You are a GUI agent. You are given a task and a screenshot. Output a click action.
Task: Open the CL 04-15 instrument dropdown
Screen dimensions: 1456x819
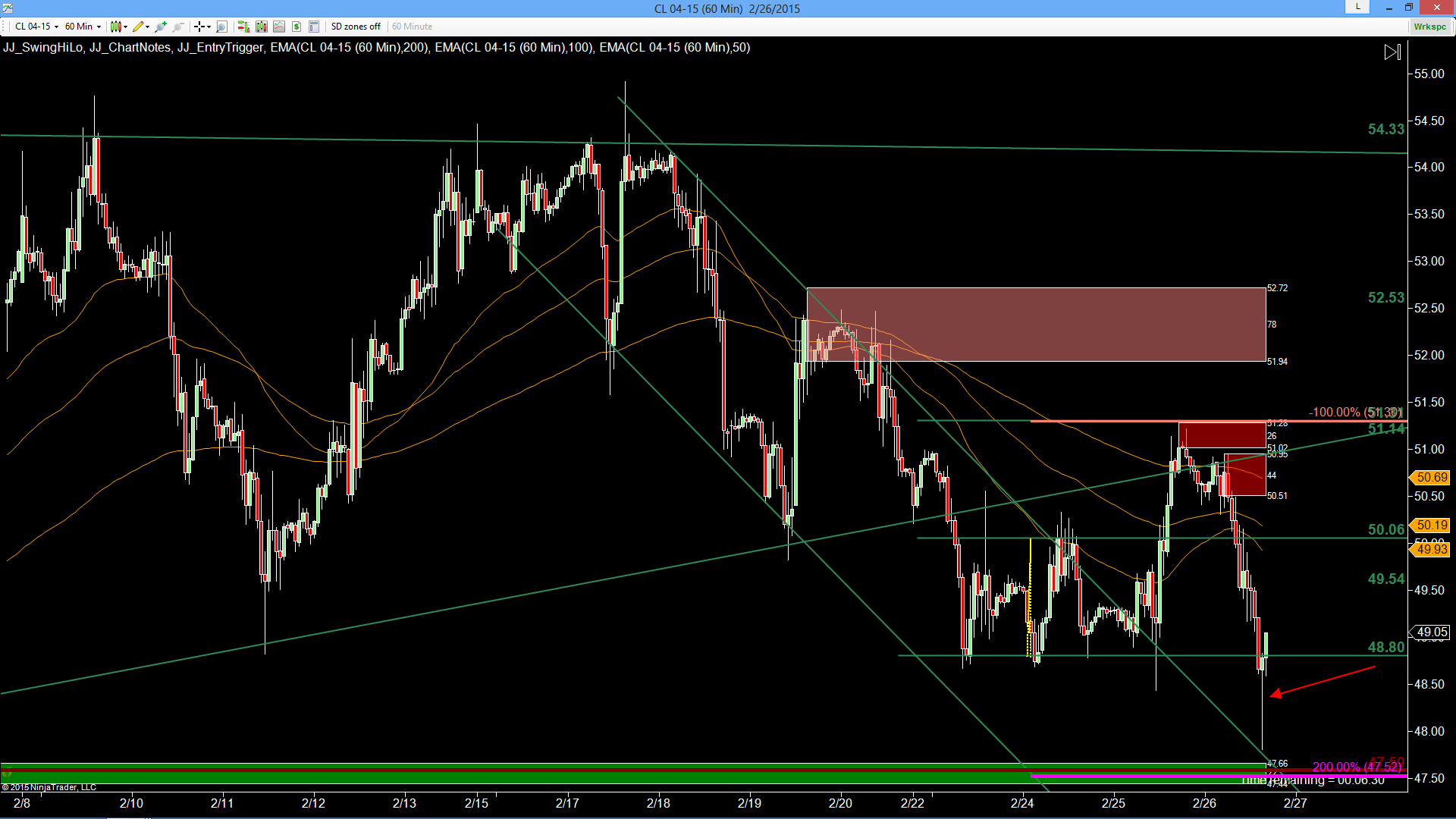click(36, 27)
